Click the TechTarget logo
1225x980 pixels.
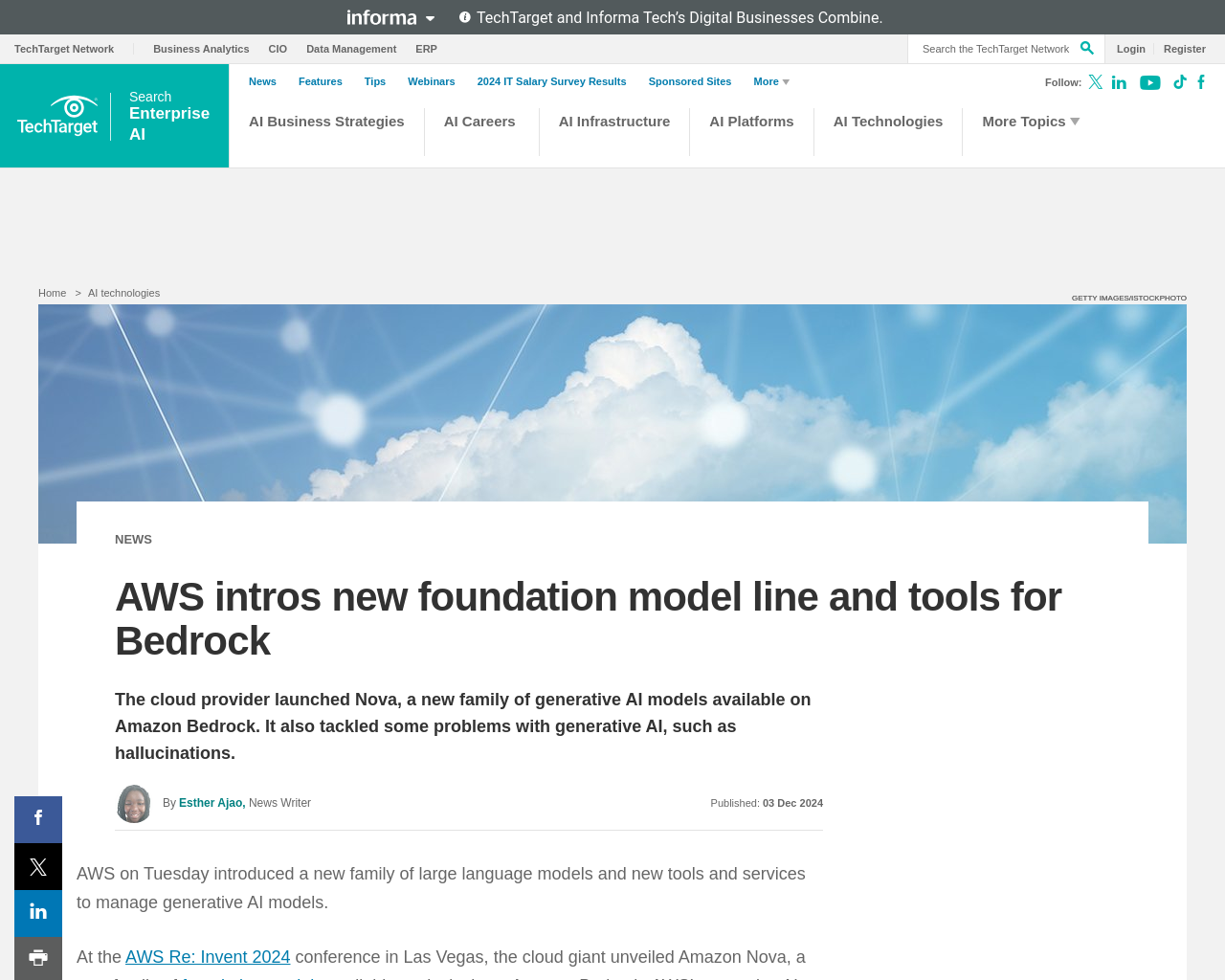[57, 116]
